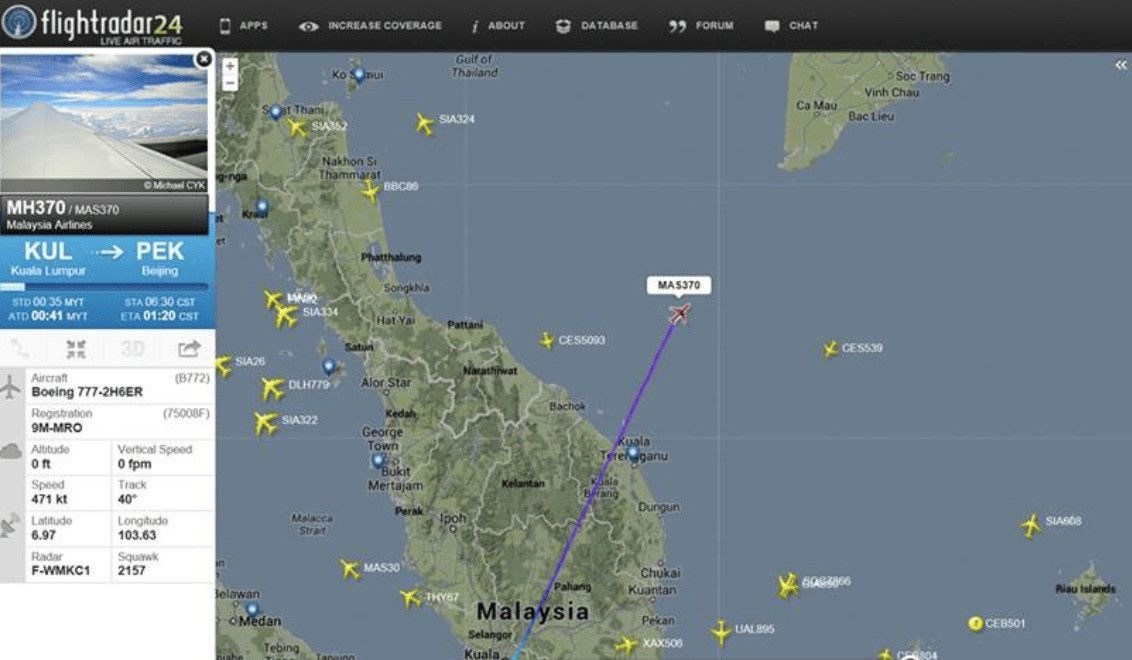Select the CES539 plane on map
Screen dimensions: 1132x660
pos(831,349)
